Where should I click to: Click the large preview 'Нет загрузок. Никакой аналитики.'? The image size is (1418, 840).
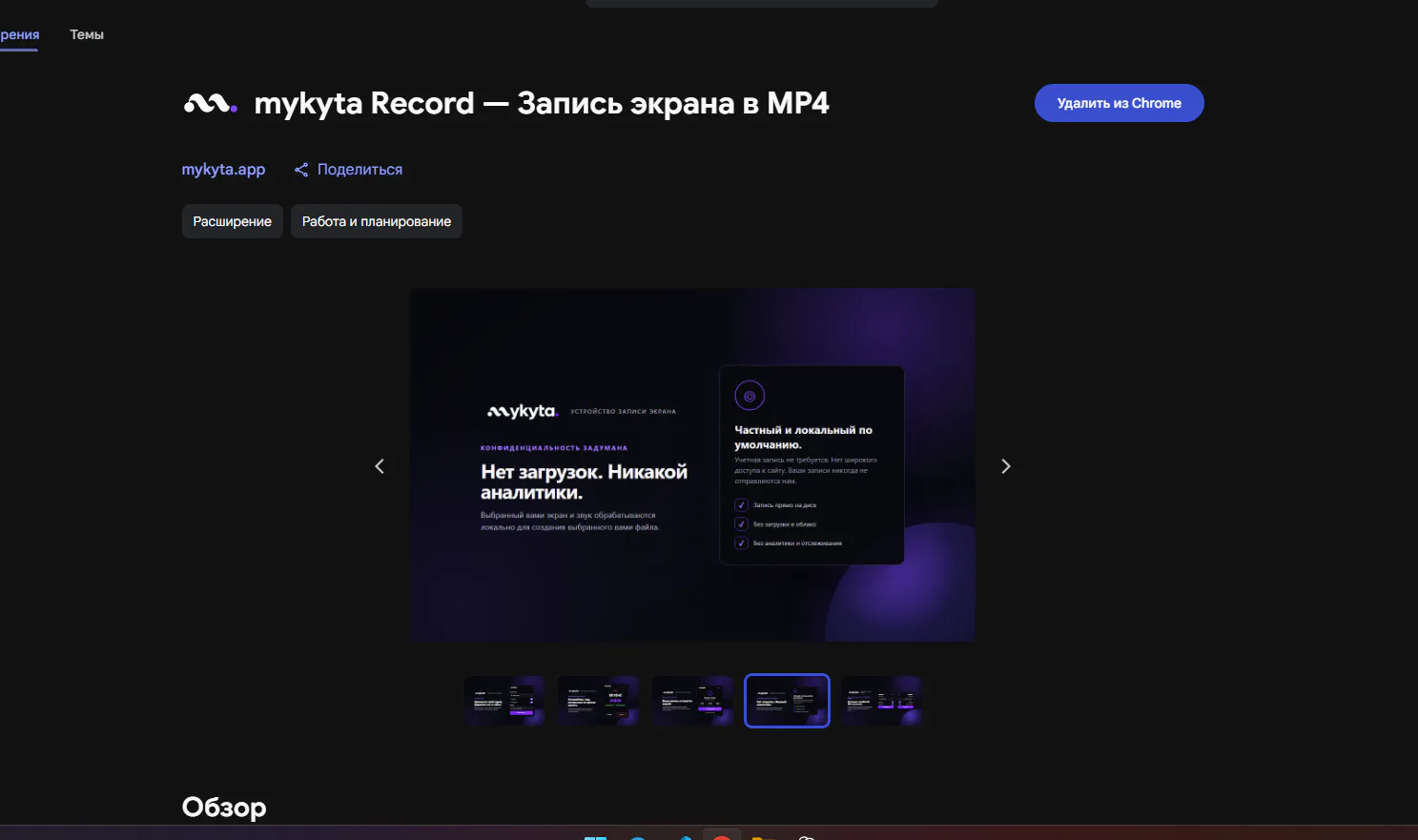[x=692, y=465]
